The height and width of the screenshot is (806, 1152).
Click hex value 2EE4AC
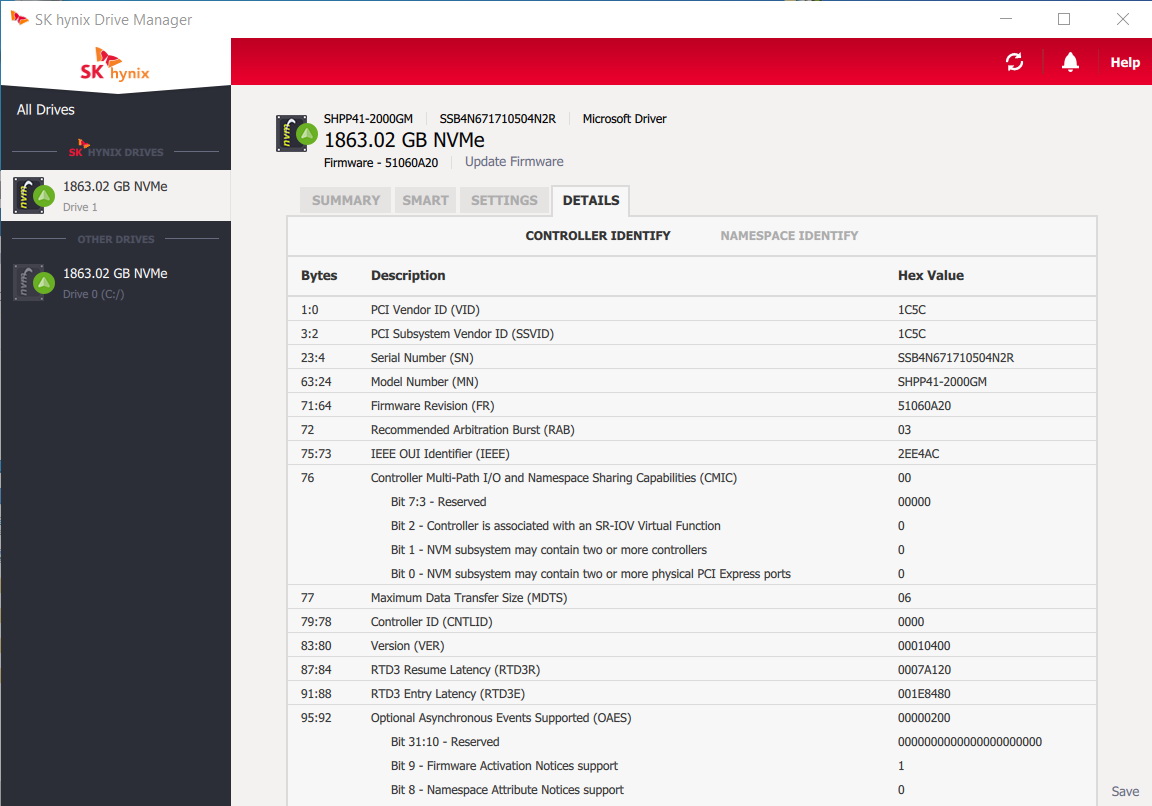[918, 454]
